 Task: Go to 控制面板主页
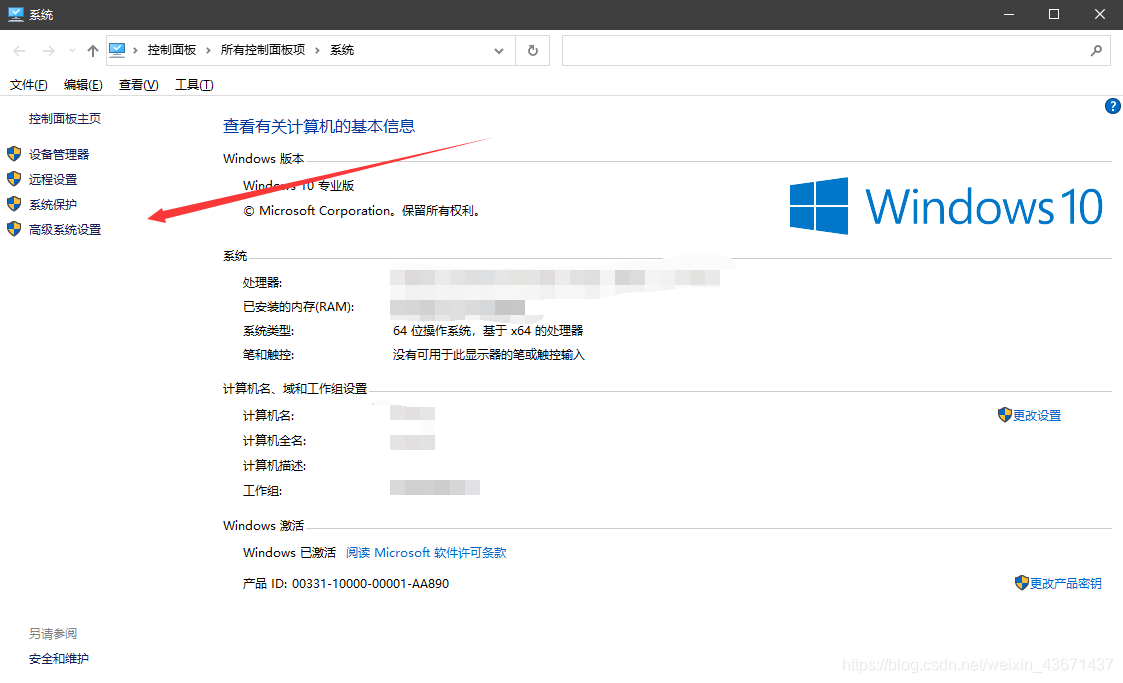click(64, 119)
